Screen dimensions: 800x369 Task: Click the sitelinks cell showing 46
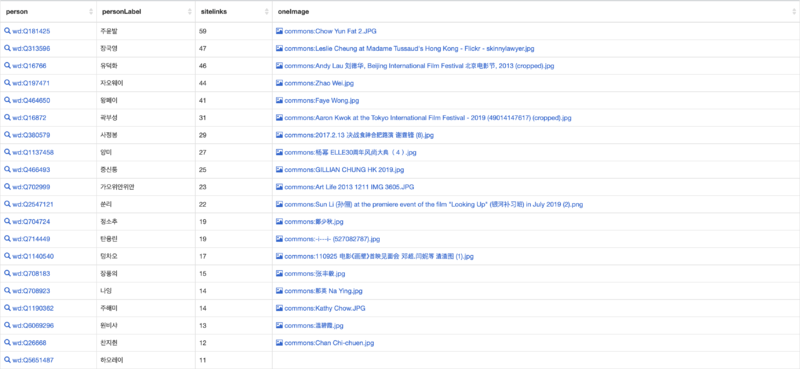click(203, 66)
